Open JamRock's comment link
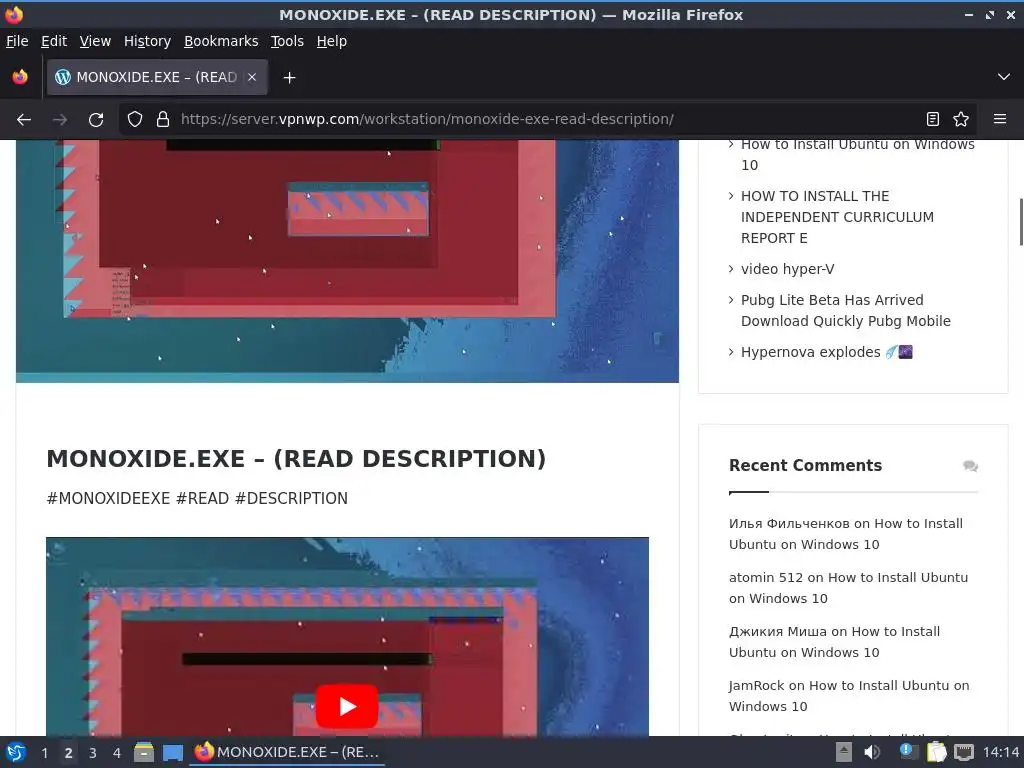The width and height of the screenshot is (1024, 768). tap(848, 696)
